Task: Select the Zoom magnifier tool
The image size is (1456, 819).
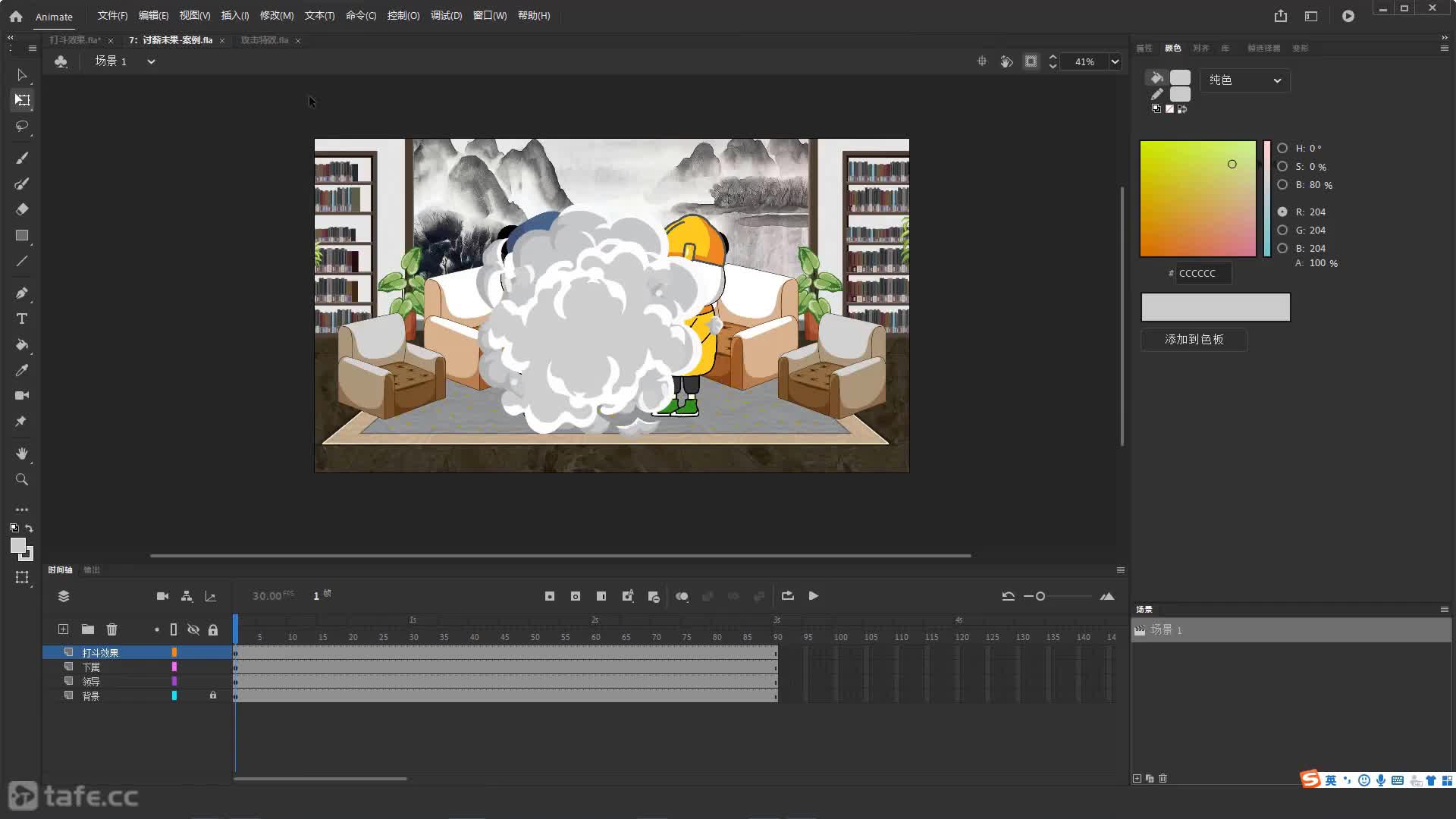Action: pos(22,479)
